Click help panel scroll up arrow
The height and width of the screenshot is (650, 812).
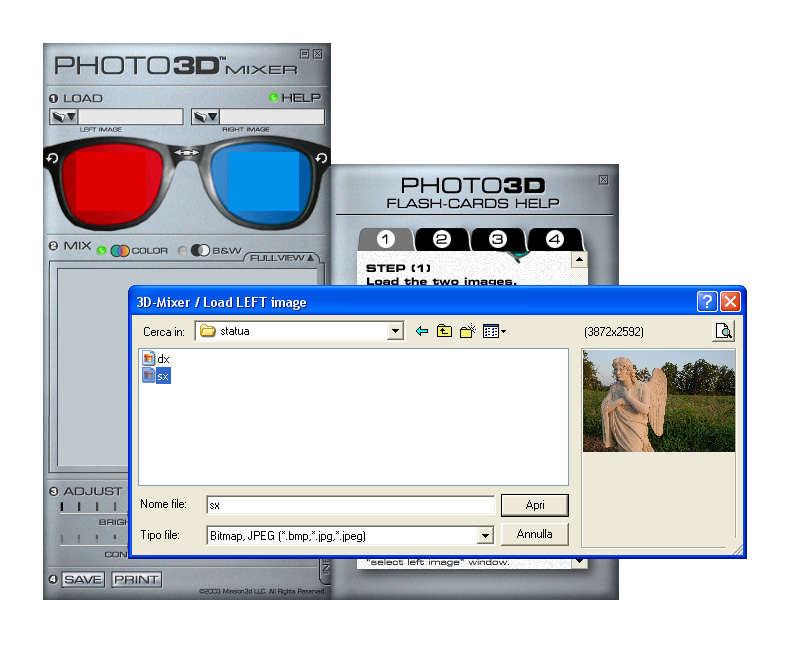[579, 259]
